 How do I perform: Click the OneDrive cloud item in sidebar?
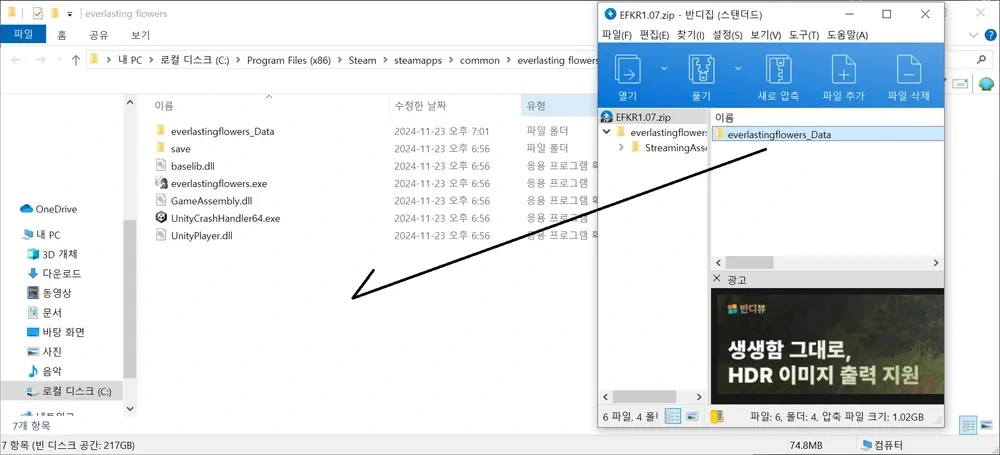(x=48, y=209)
